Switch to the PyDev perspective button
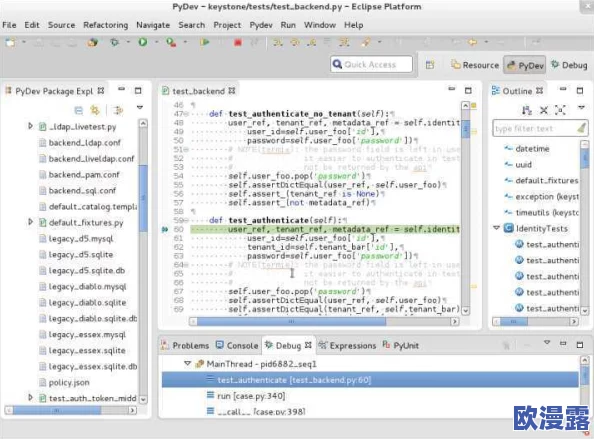Screen dimensions: 594x439 pos(525,65)
